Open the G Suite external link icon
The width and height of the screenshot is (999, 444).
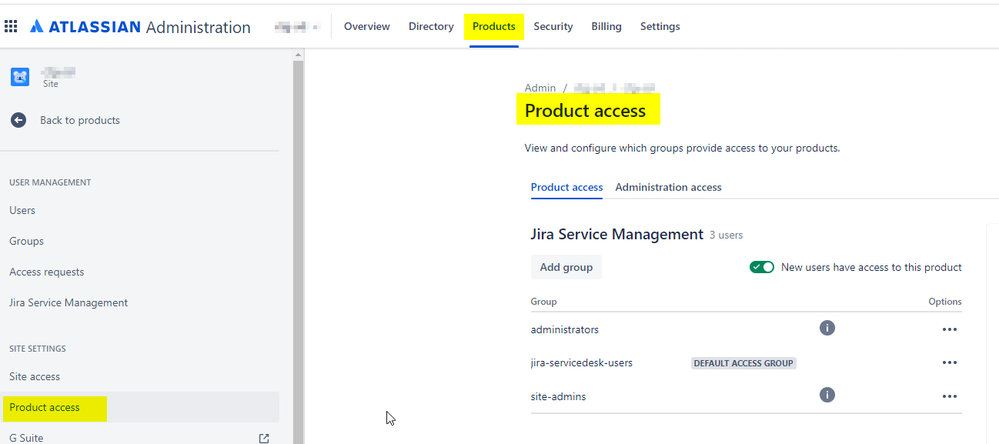pos(263,438)
